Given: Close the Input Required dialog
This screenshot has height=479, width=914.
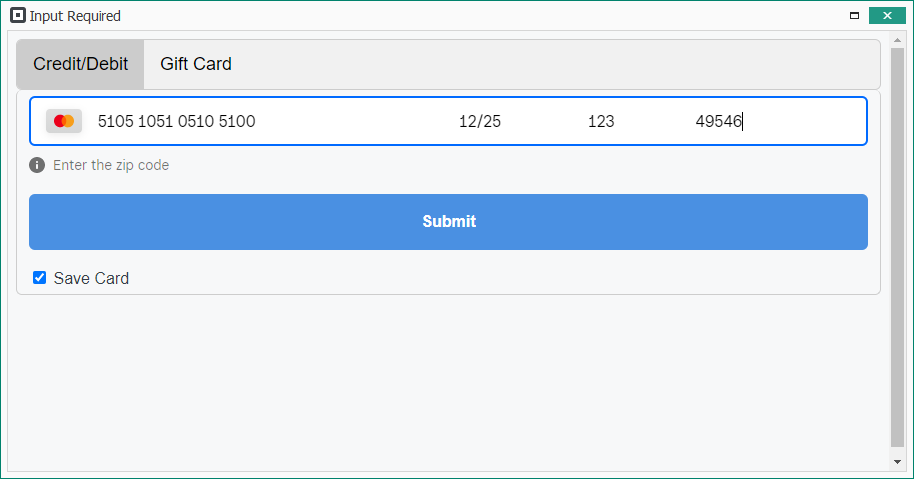Looking at the screenshot, I should tap(887, 16).
